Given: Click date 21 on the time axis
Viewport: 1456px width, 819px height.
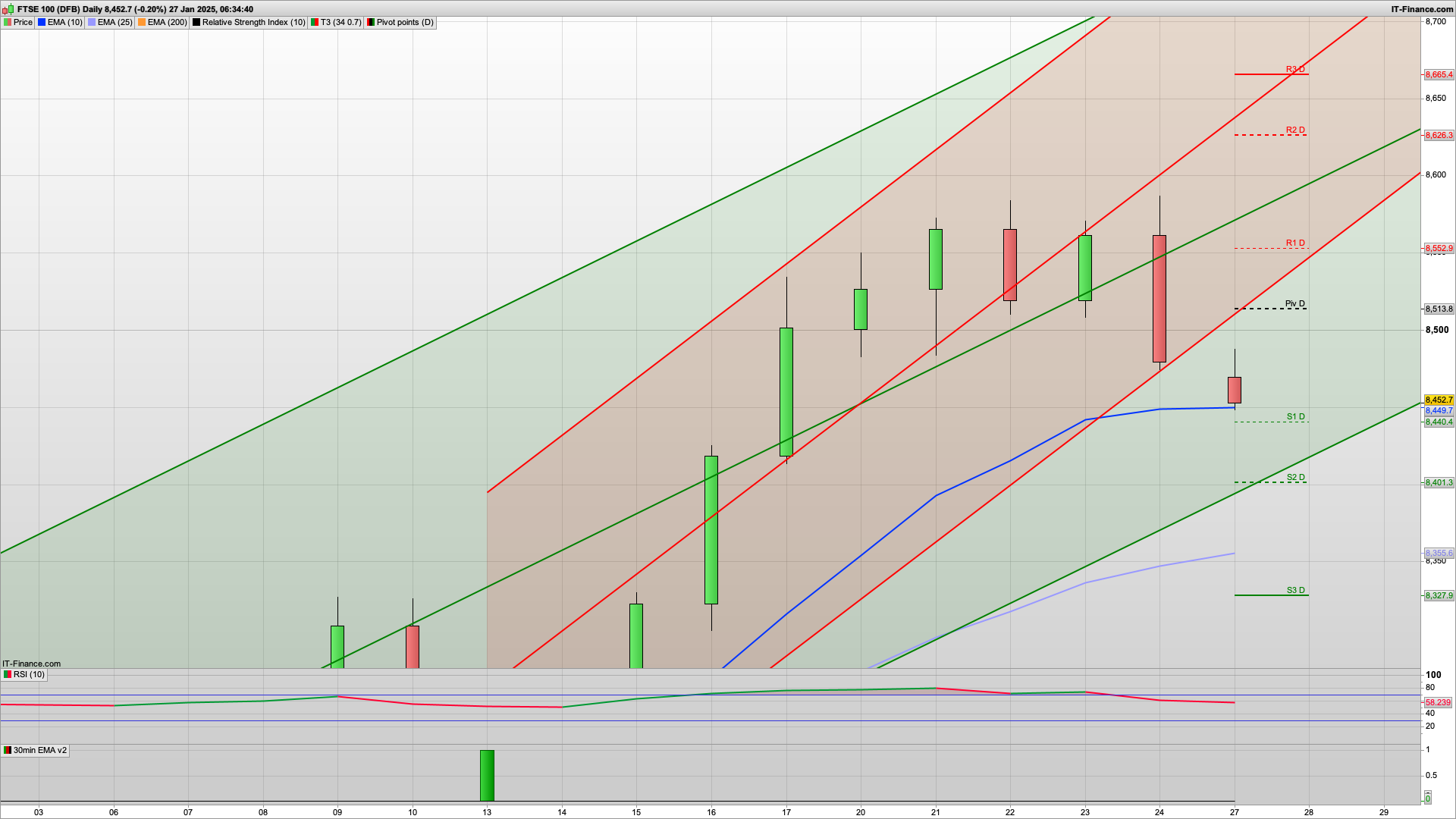Looking at the screenshot, I should [935, 812].
